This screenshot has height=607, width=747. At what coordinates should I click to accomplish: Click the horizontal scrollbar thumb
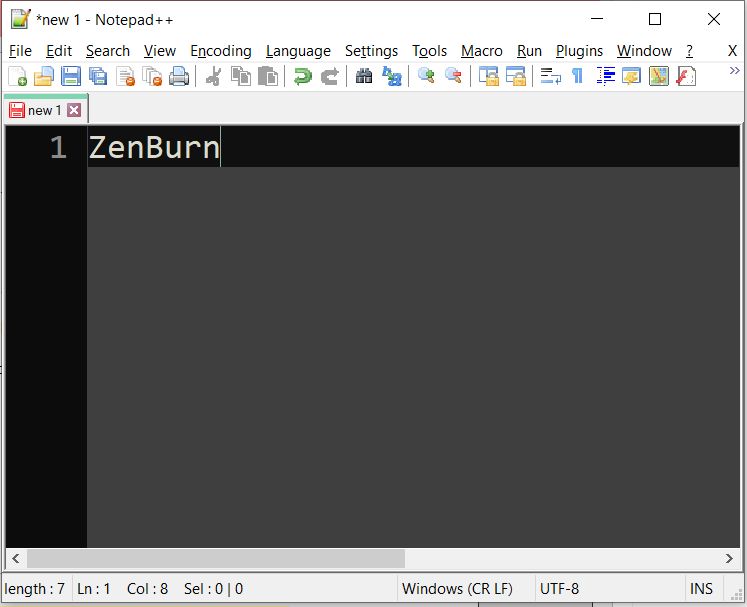216,558
